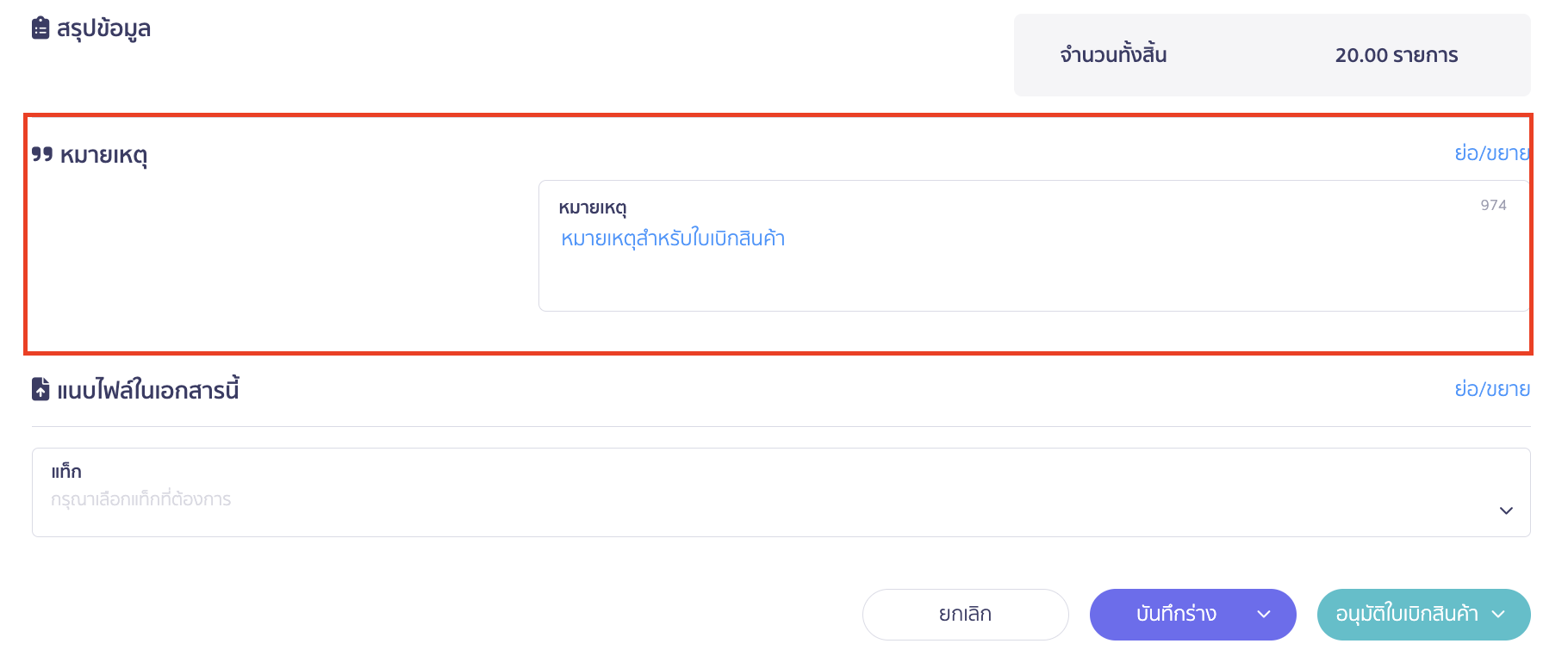Click the quotation mark icon beside หมายเหตุ
This screenshot has height=656, width=1568.
[42, 154]
